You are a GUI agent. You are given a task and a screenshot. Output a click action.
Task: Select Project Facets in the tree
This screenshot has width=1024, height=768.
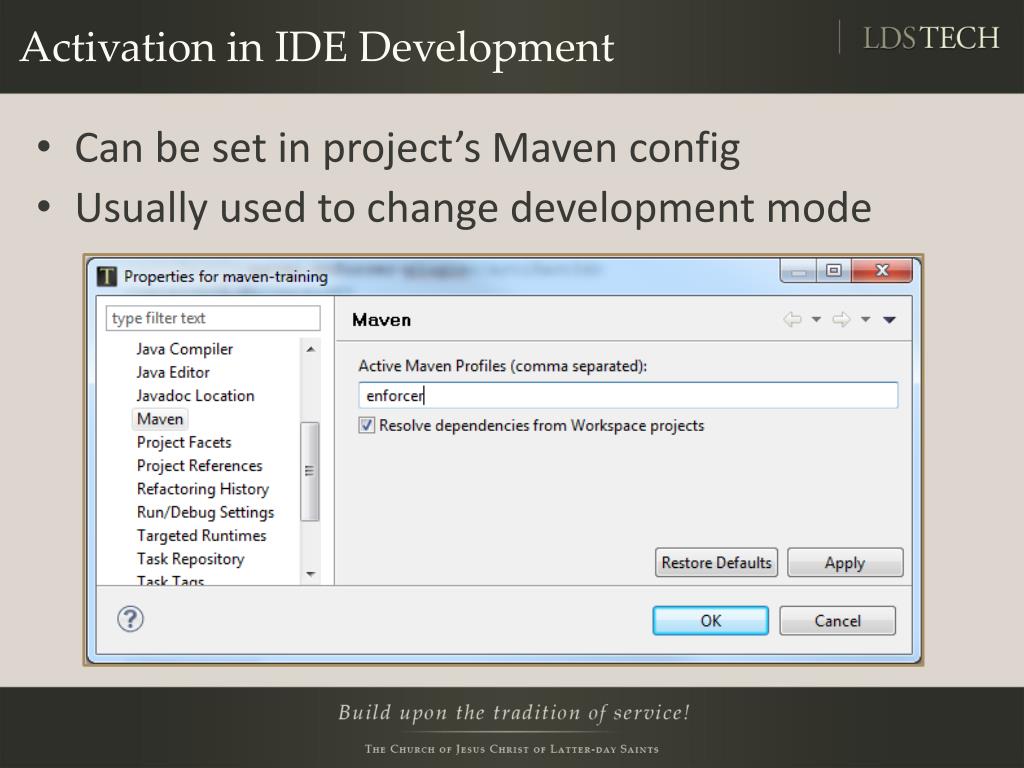(184, 442)
